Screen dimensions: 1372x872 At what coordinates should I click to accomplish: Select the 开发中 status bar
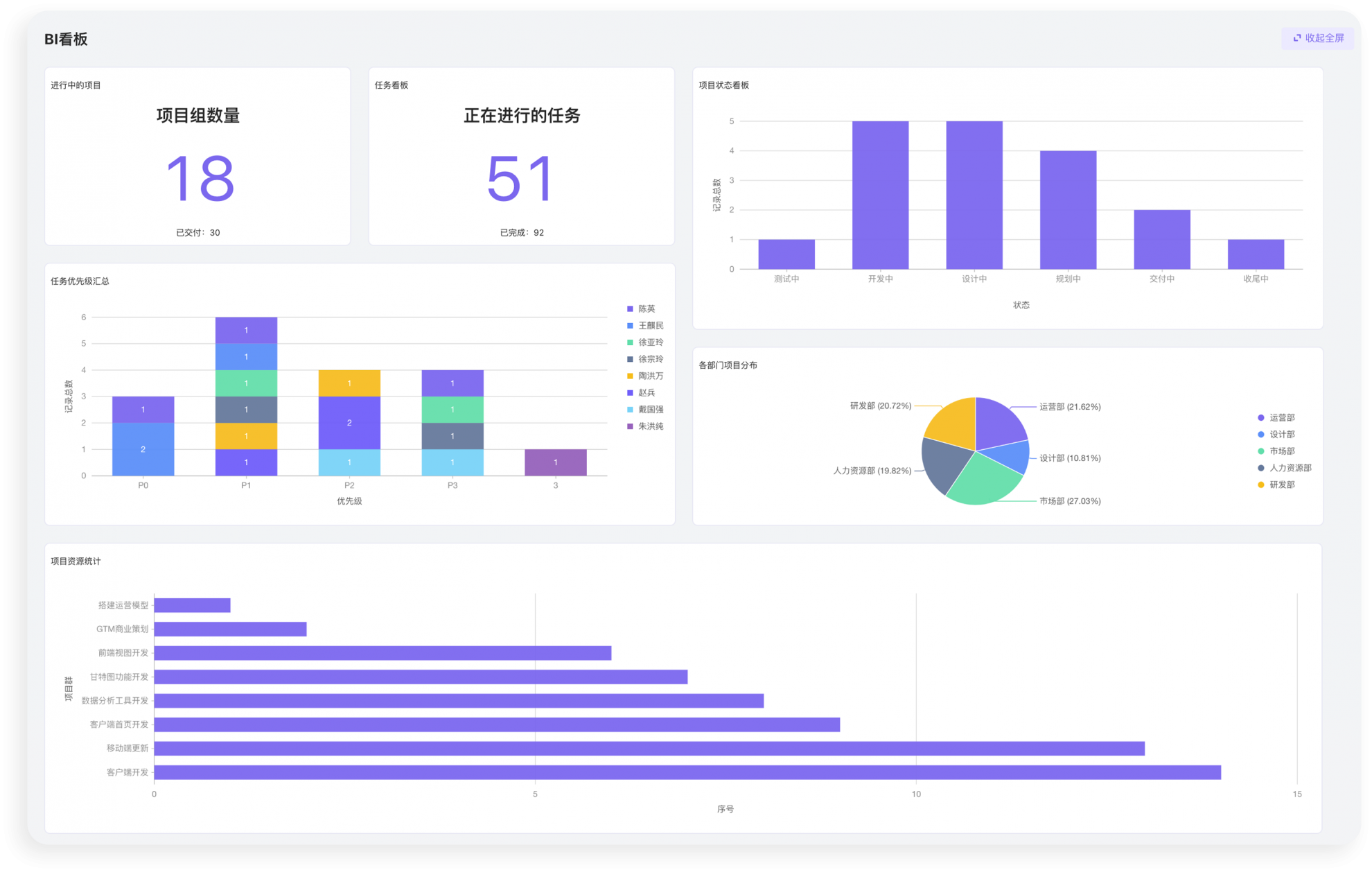(880, 195)
